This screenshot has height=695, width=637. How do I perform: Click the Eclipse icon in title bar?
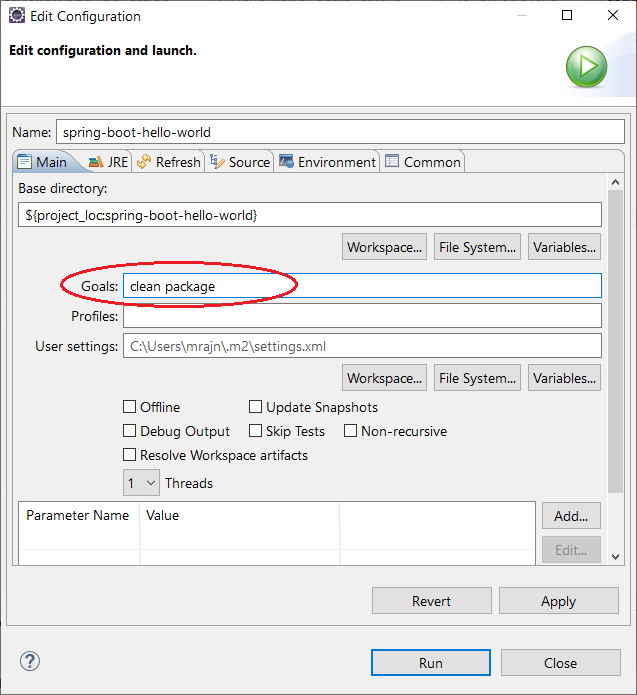[17, 16]
